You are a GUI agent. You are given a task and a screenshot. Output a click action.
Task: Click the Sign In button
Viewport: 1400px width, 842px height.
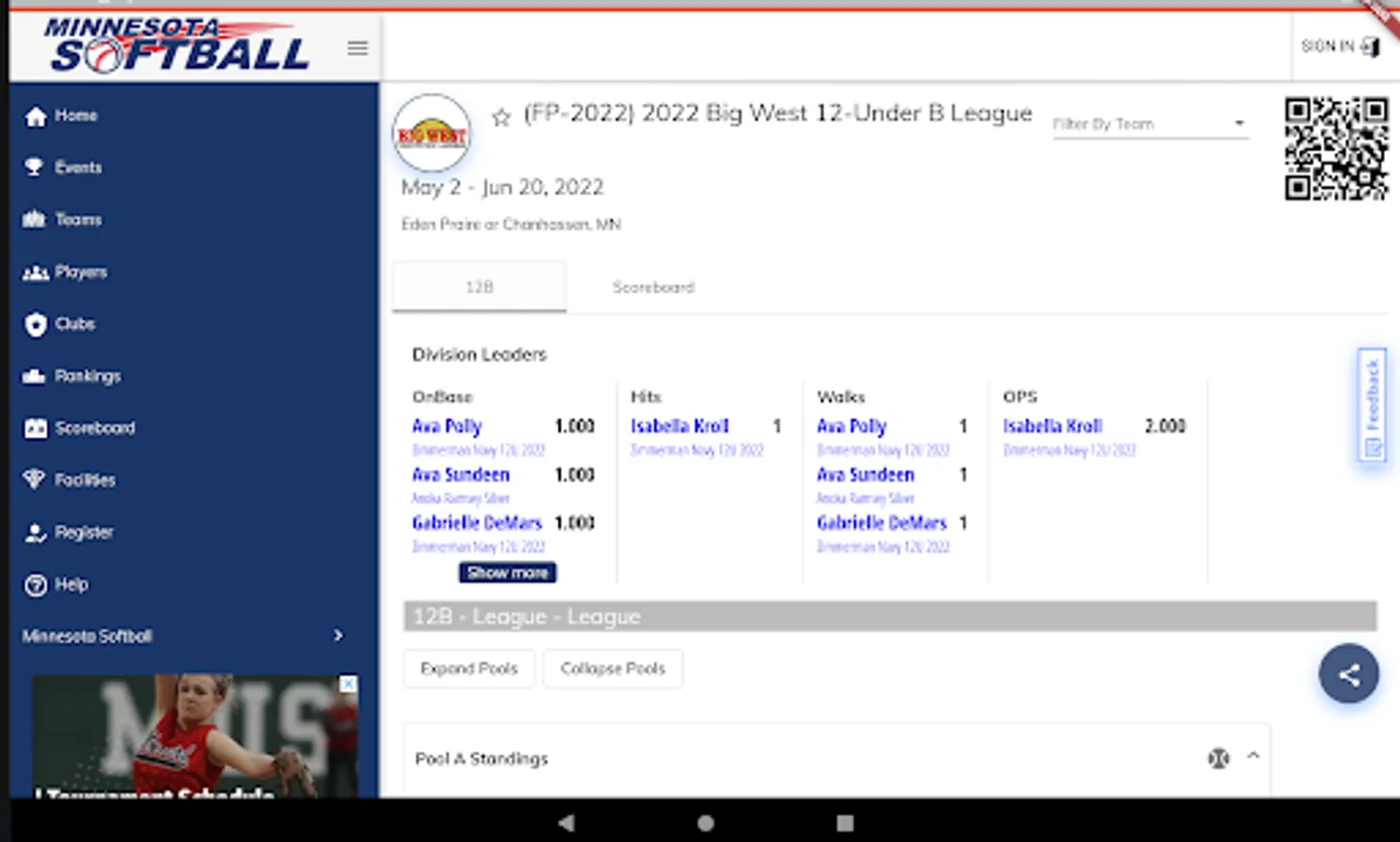click(x=1340, y=46)
